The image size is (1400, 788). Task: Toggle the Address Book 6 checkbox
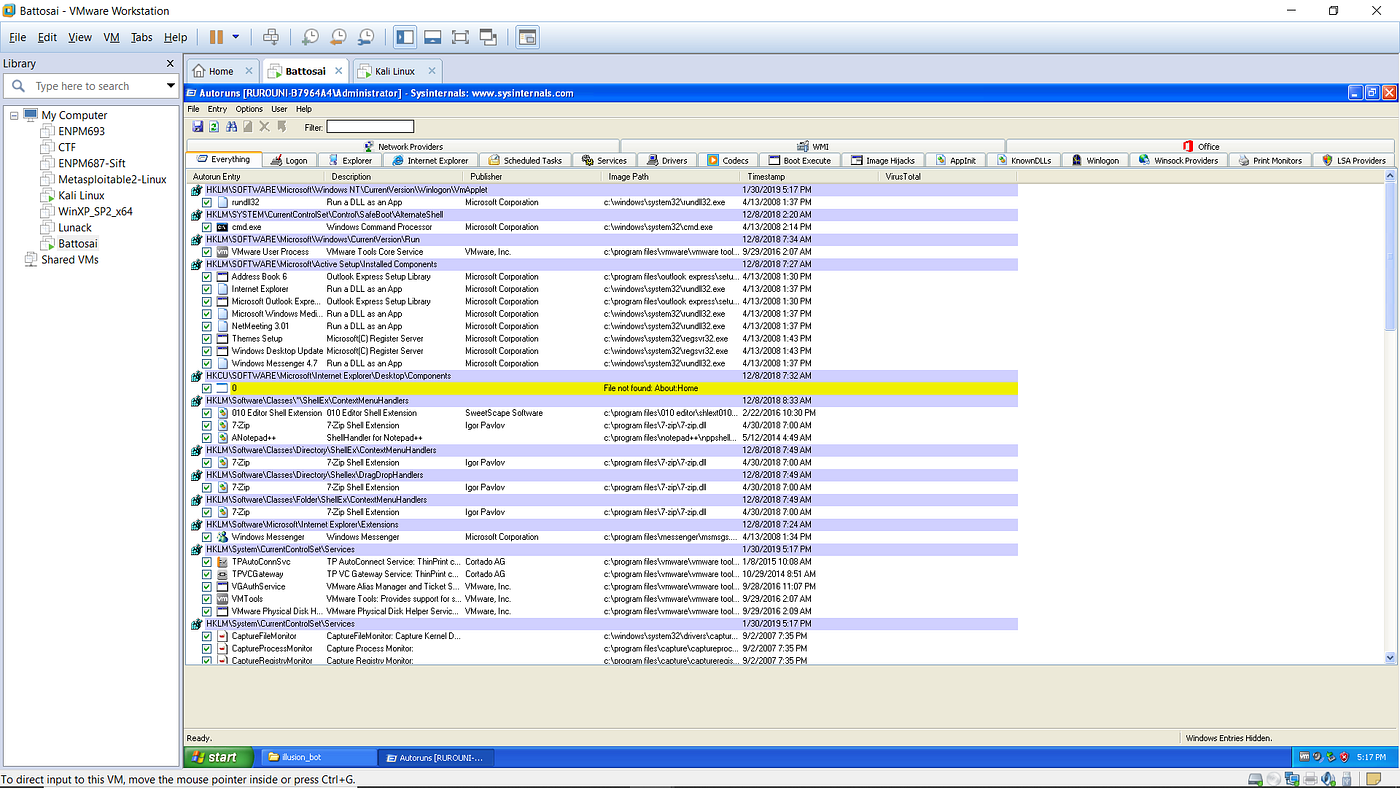click(207, 277)
